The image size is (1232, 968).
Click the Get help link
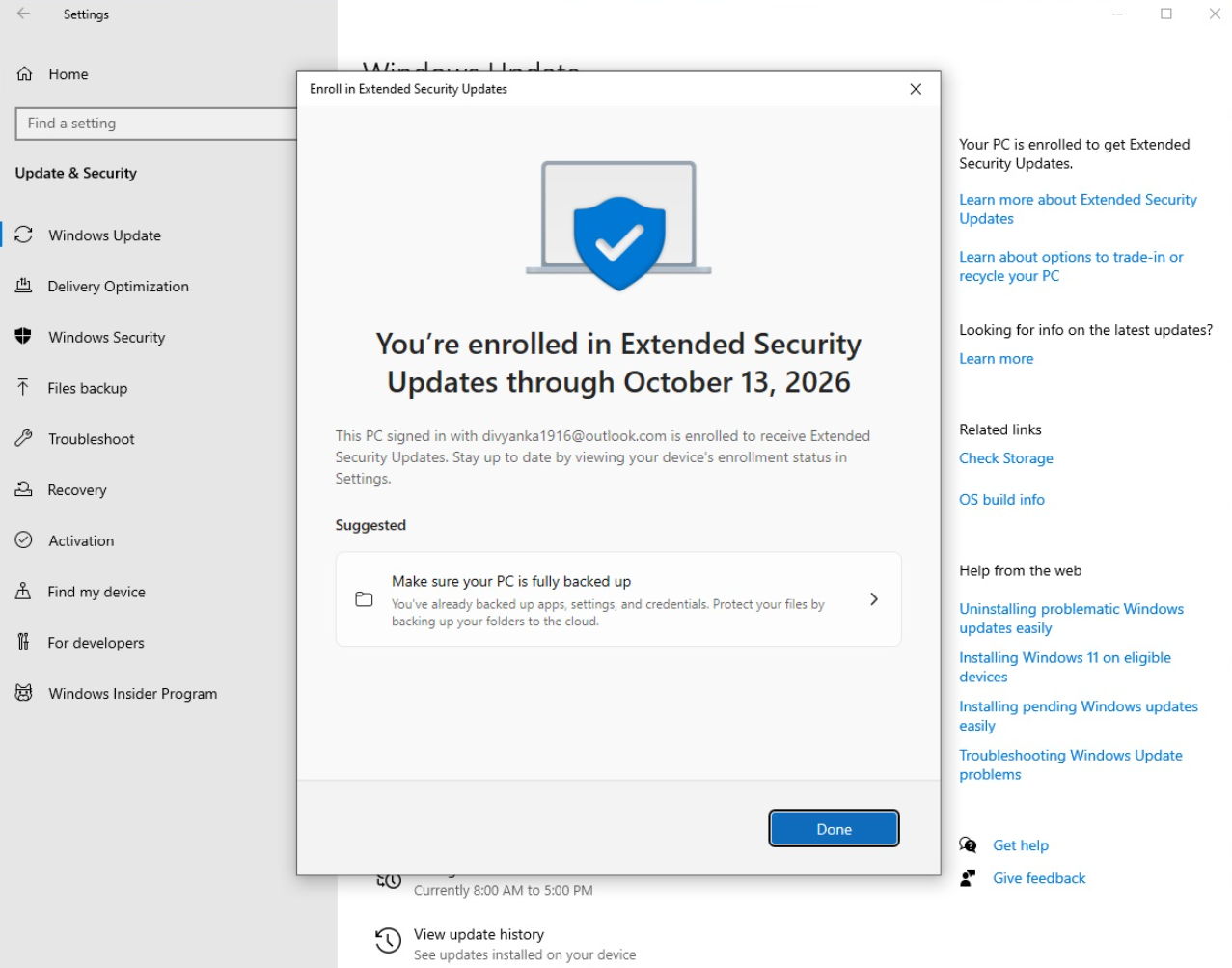pyautogui.click(x=1020, y=845)
